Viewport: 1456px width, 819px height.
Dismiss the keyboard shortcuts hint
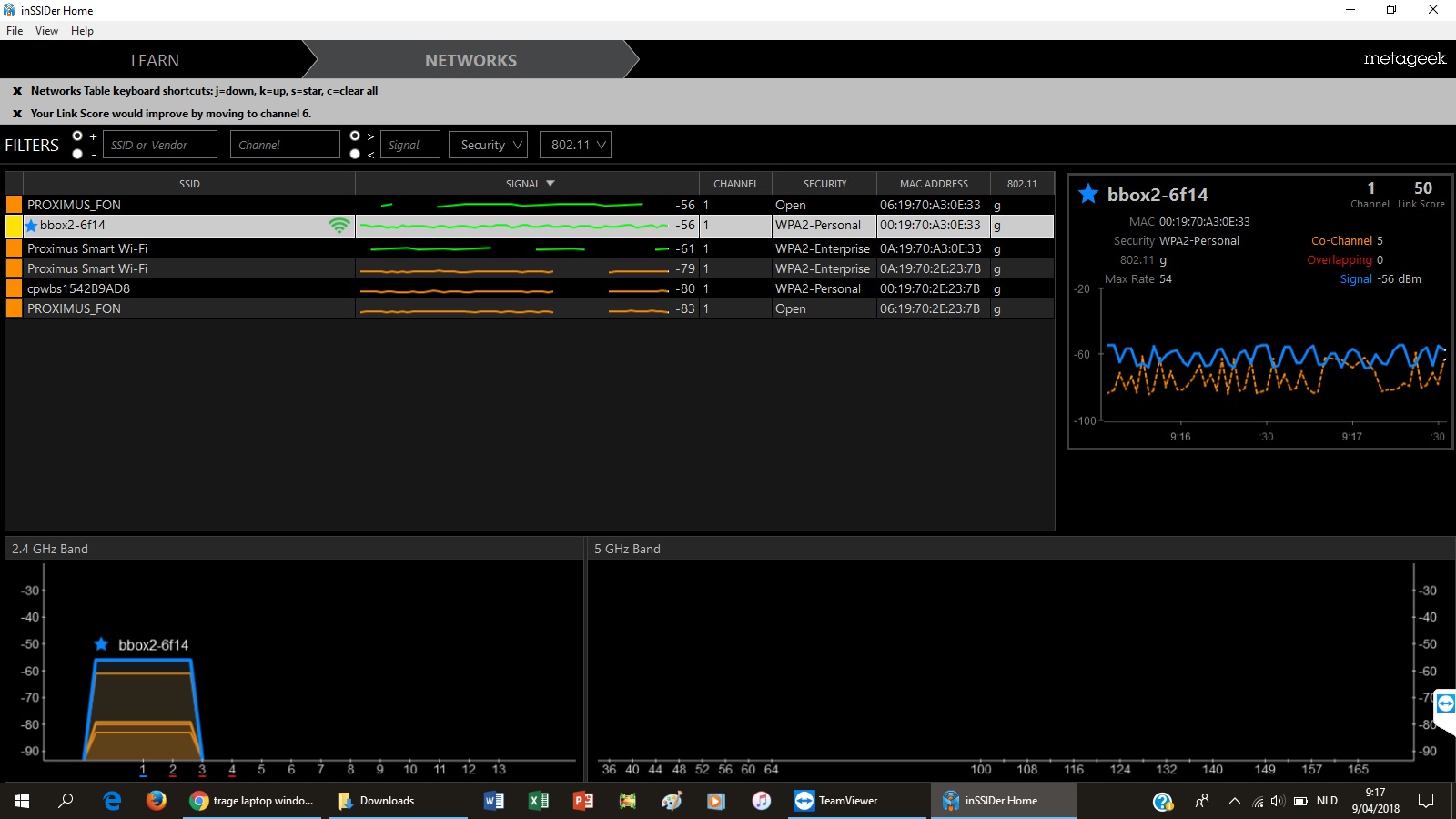(16, 91)
